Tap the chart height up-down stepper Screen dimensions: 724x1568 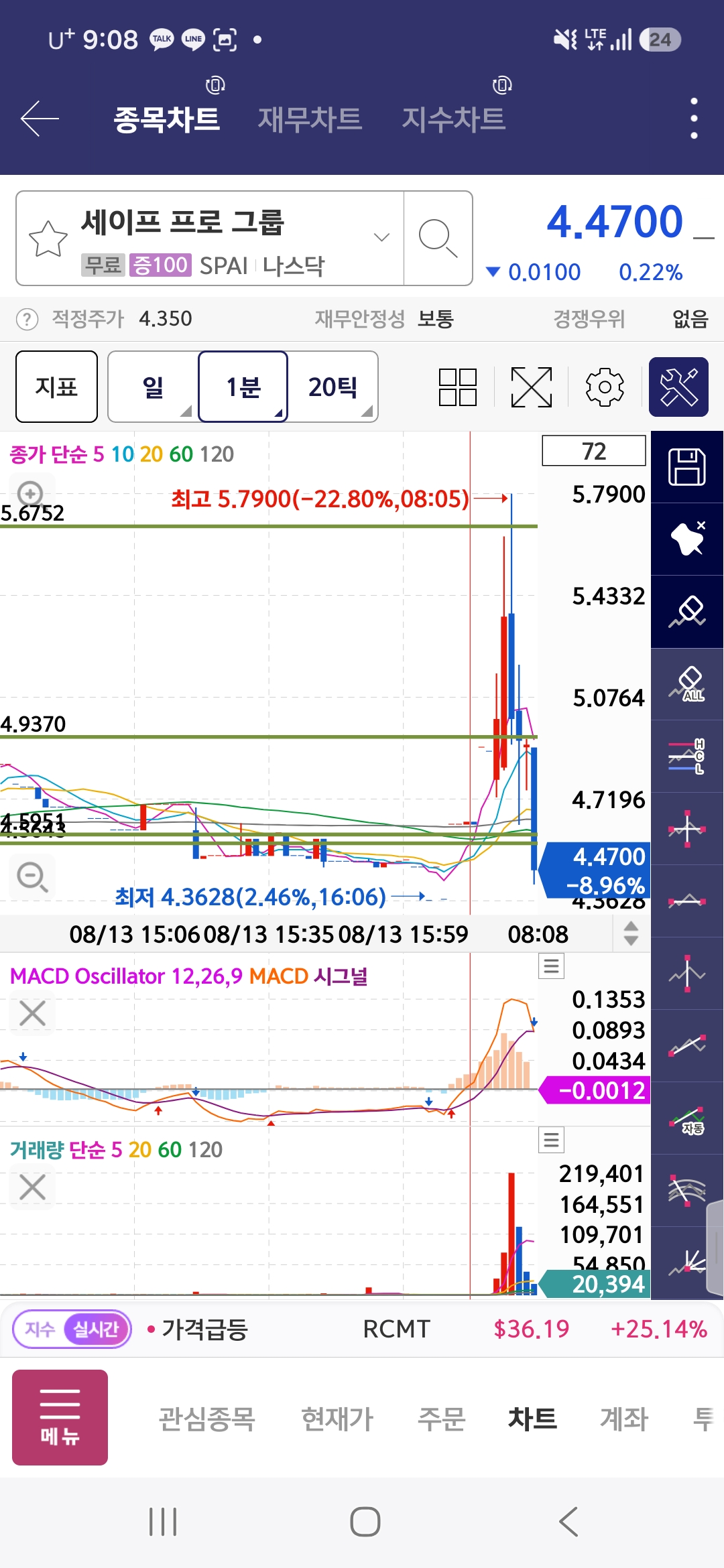point(631,933)
